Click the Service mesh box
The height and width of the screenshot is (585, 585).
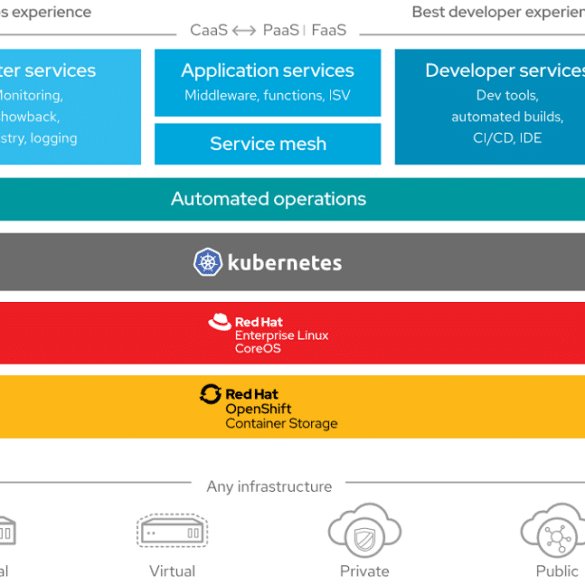(x=268, y=144)
